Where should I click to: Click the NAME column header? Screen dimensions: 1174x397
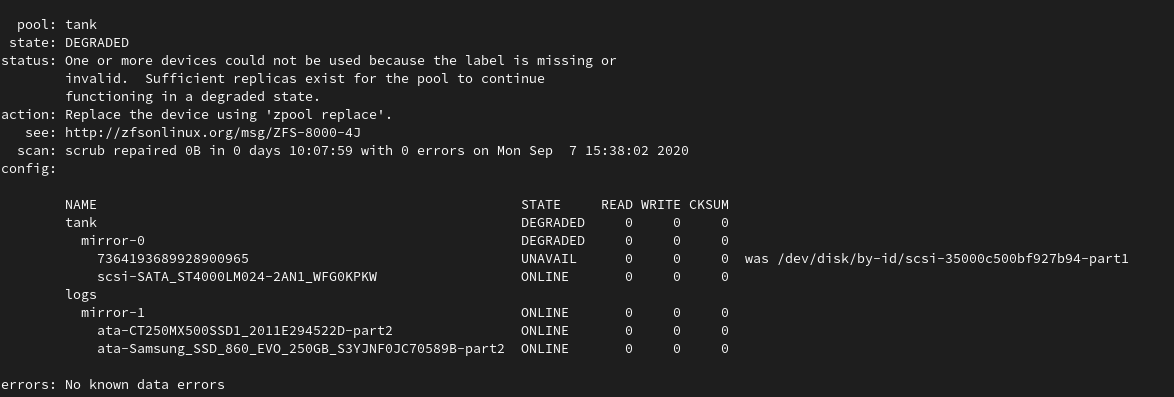pyautogui.click(x=81, y=204)
